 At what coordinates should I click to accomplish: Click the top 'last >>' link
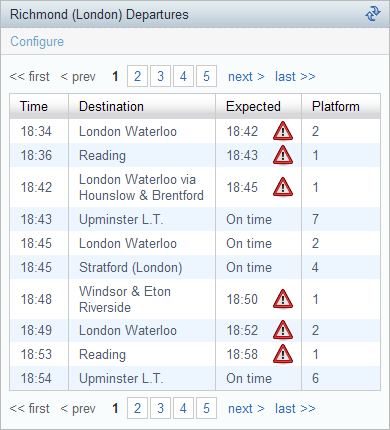[295, 77]
